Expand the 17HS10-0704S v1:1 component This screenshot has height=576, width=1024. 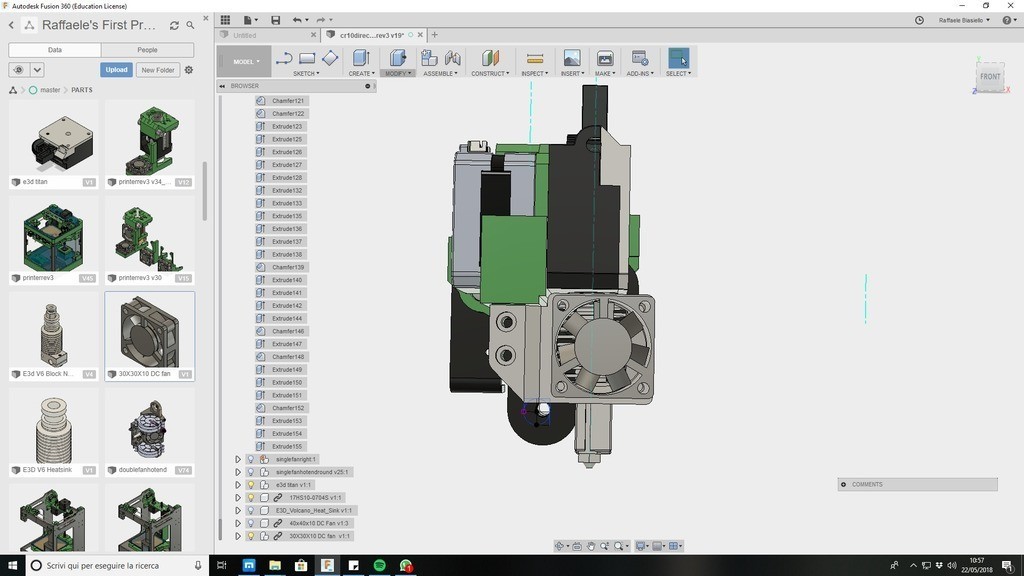[238, 498]
